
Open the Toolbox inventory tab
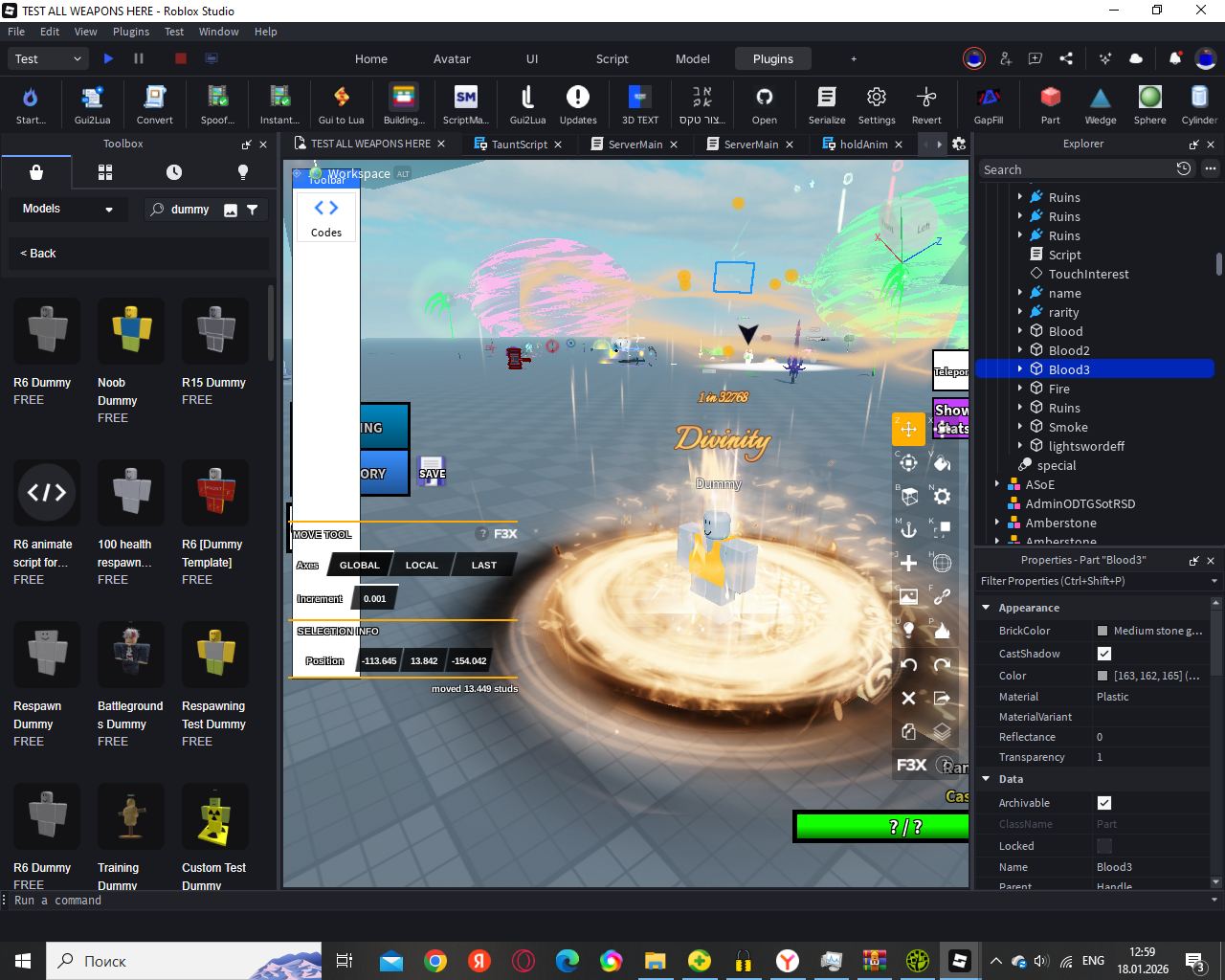tap(105, 172)
